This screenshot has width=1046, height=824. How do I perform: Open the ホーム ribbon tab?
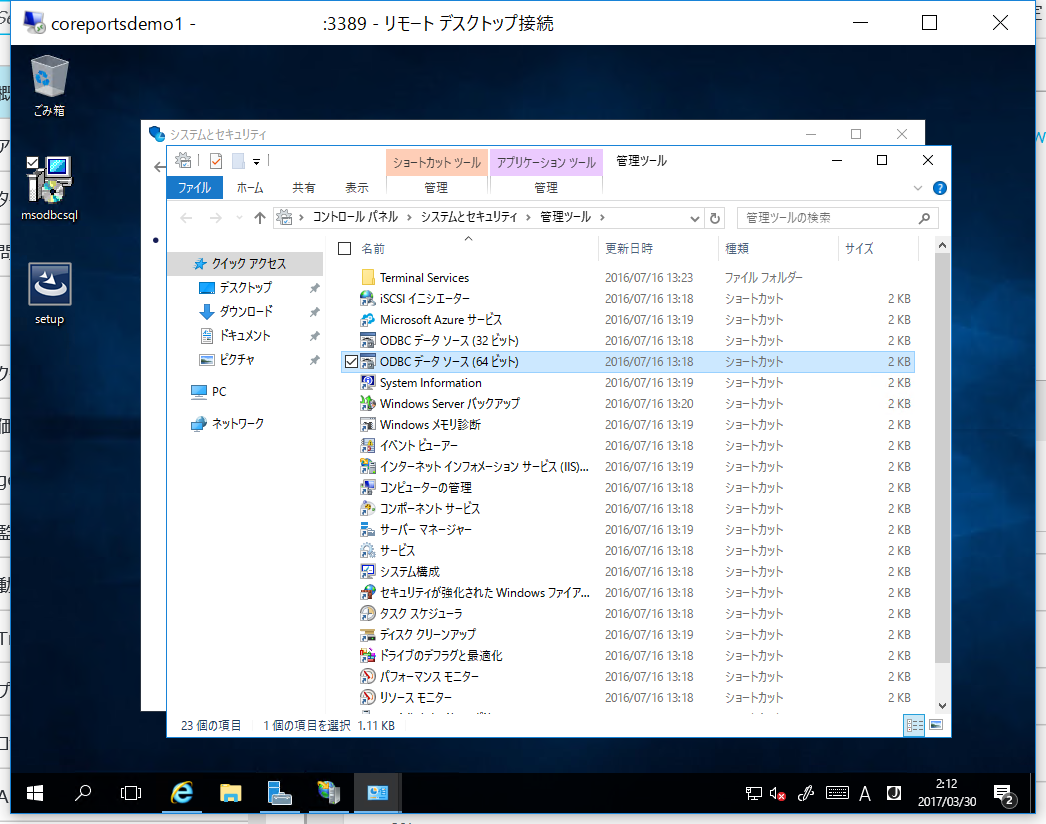tap(250, 187)
